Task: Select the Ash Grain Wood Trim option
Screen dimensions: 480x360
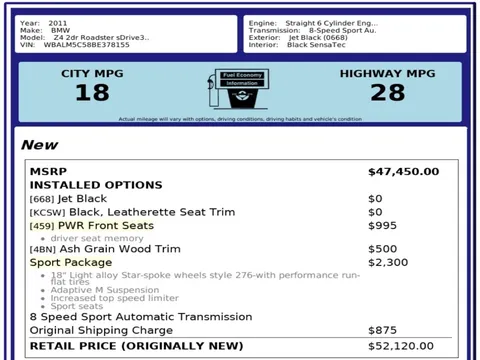Action: tap(105, 249)
